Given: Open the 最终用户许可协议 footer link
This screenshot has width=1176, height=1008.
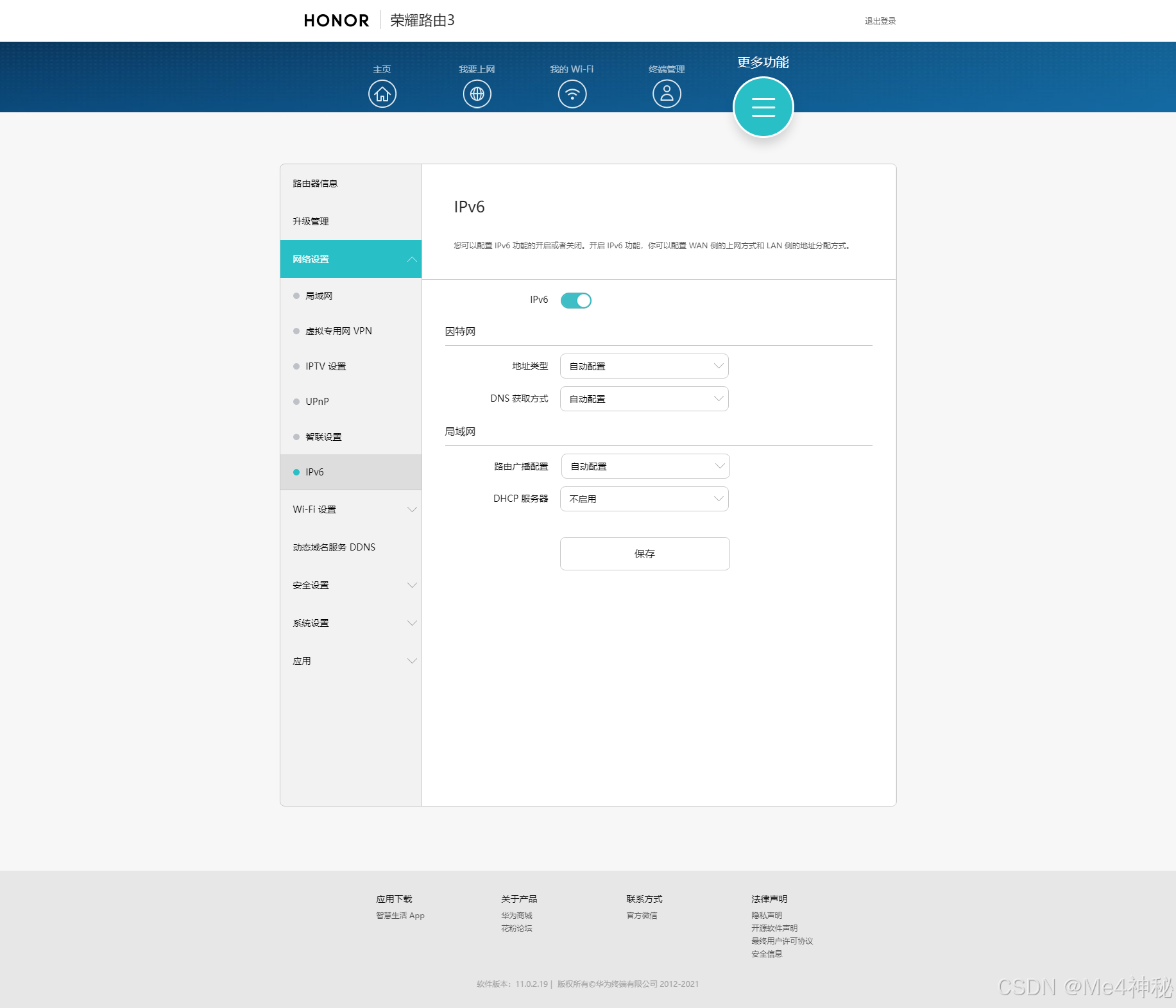Looking at the screenshot, I should click(782, 941).
